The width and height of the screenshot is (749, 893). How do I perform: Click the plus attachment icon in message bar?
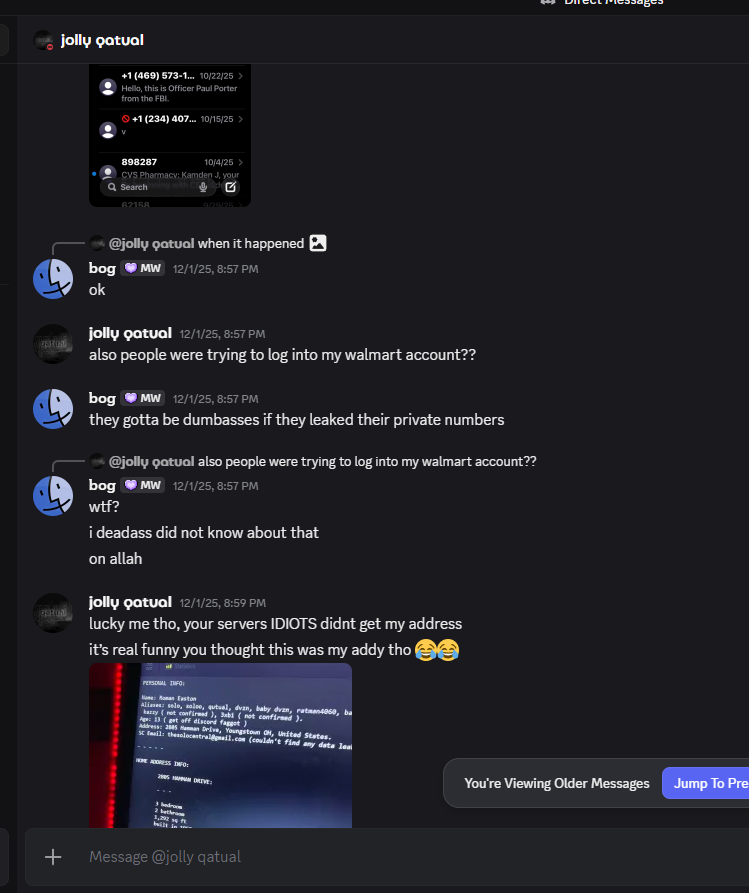(x=53, y=857)
